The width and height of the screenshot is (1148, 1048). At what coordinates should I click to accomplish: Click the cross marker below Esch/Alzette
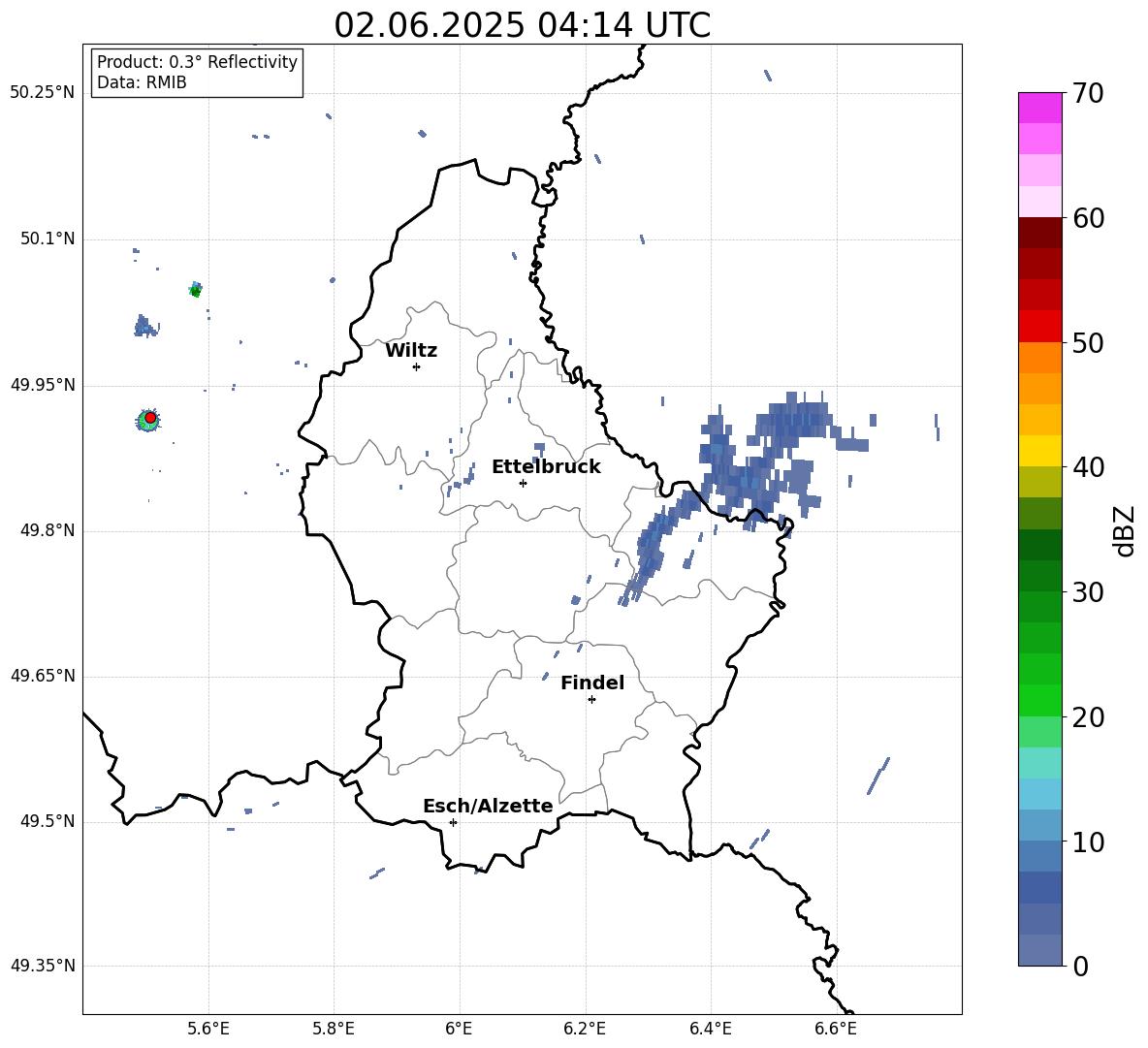pos(453,822)
